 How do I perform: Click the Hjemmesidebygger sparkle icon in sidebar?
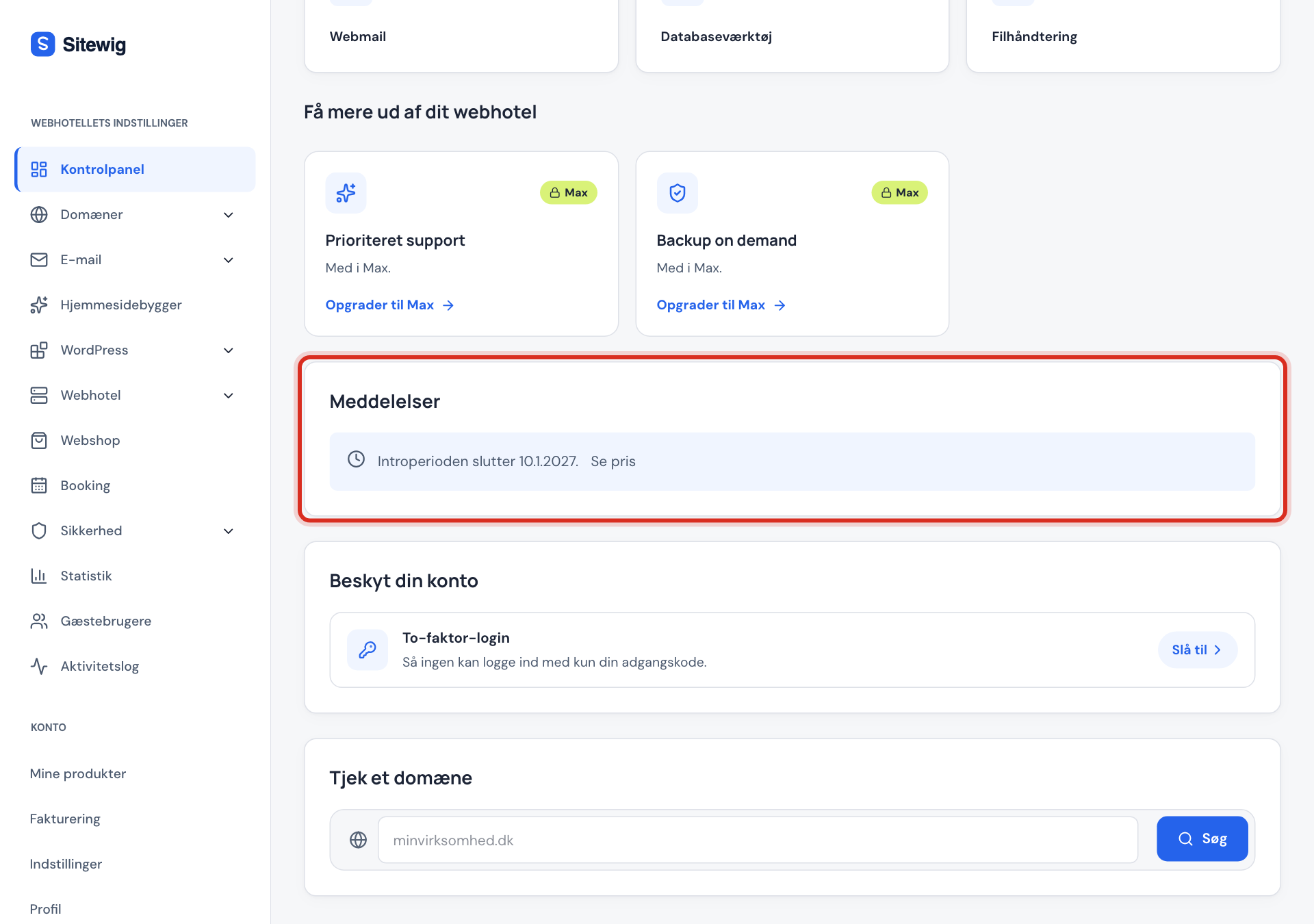tap(39, 305)
